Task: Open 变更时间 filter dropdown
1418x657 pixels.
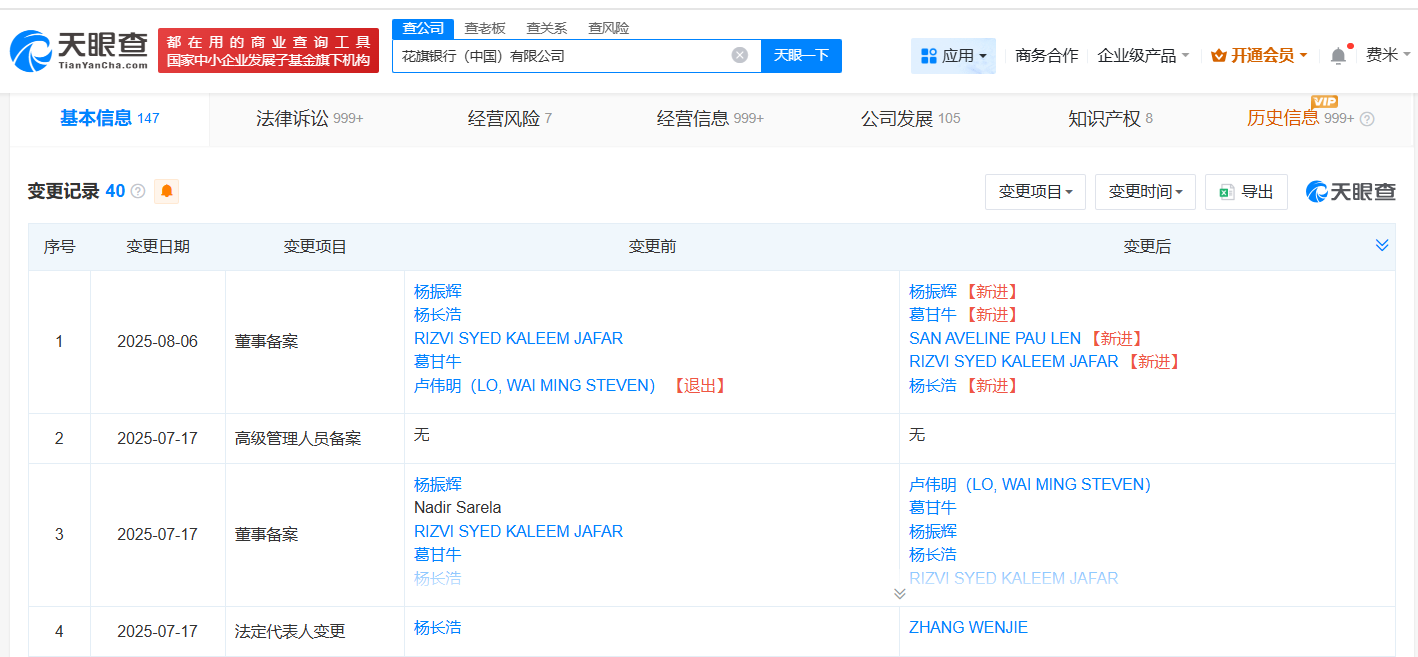Action: click(1145, 191)
